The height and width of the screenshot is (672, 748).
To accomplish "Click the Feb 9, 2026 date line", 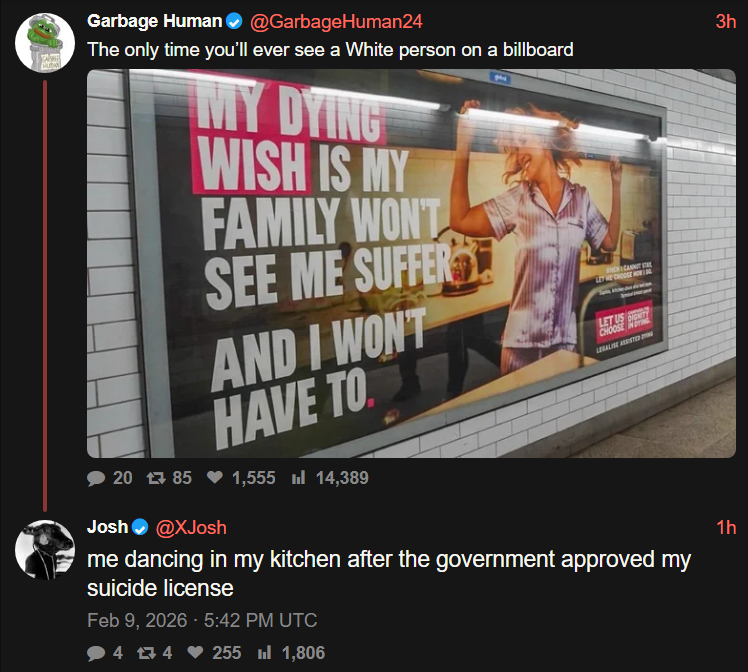I will [202, 620].
